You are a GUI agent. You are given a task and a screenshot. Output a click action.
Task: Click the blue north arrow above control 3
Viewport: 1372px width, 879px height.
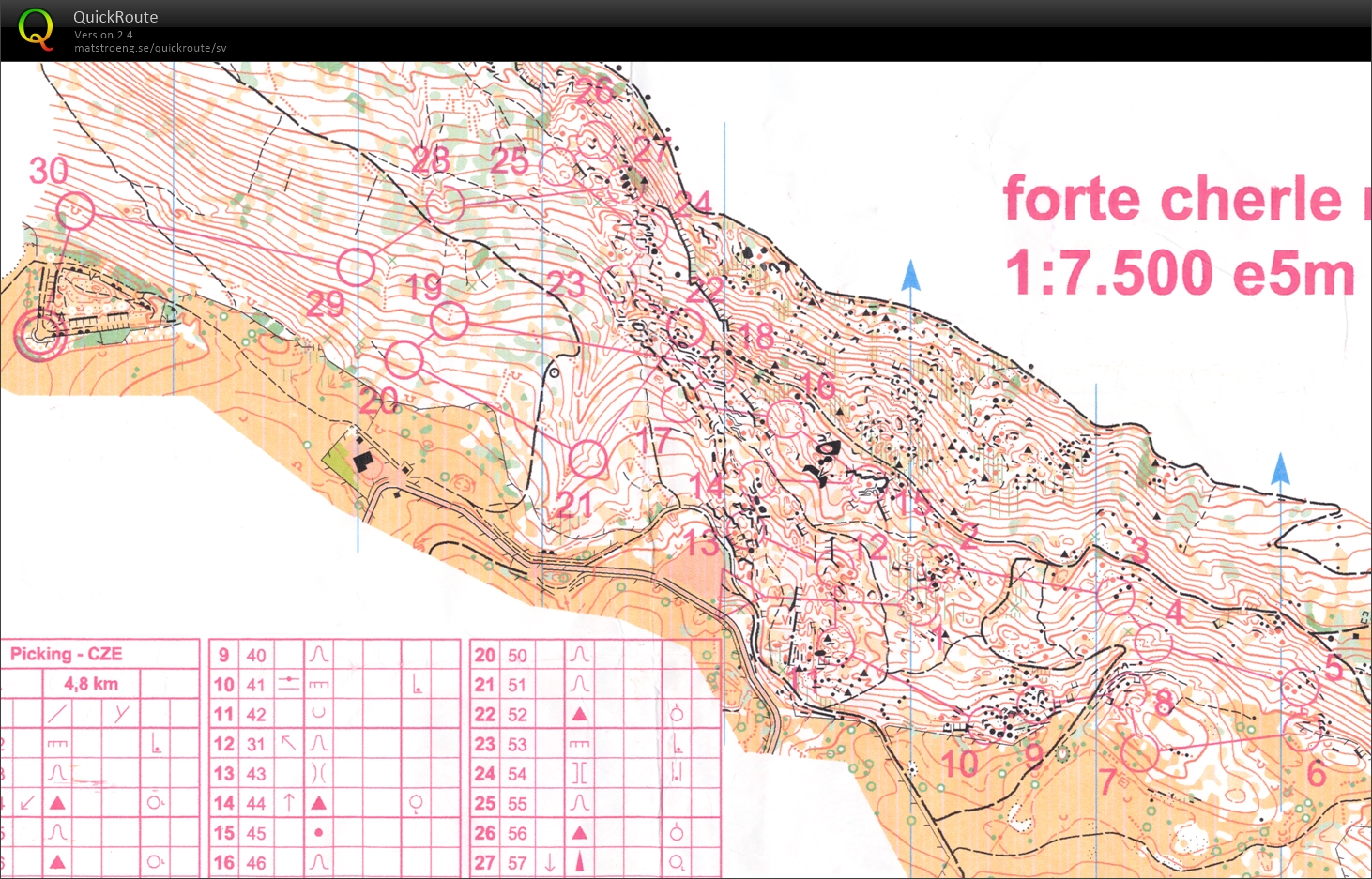point(1281,469)
